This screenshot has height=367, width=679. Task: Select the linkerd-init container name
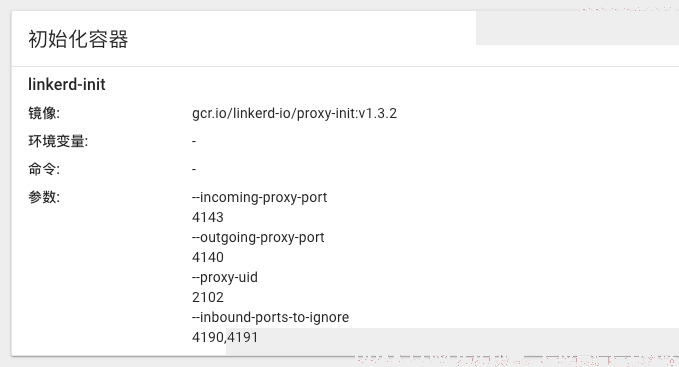(67, 84)
